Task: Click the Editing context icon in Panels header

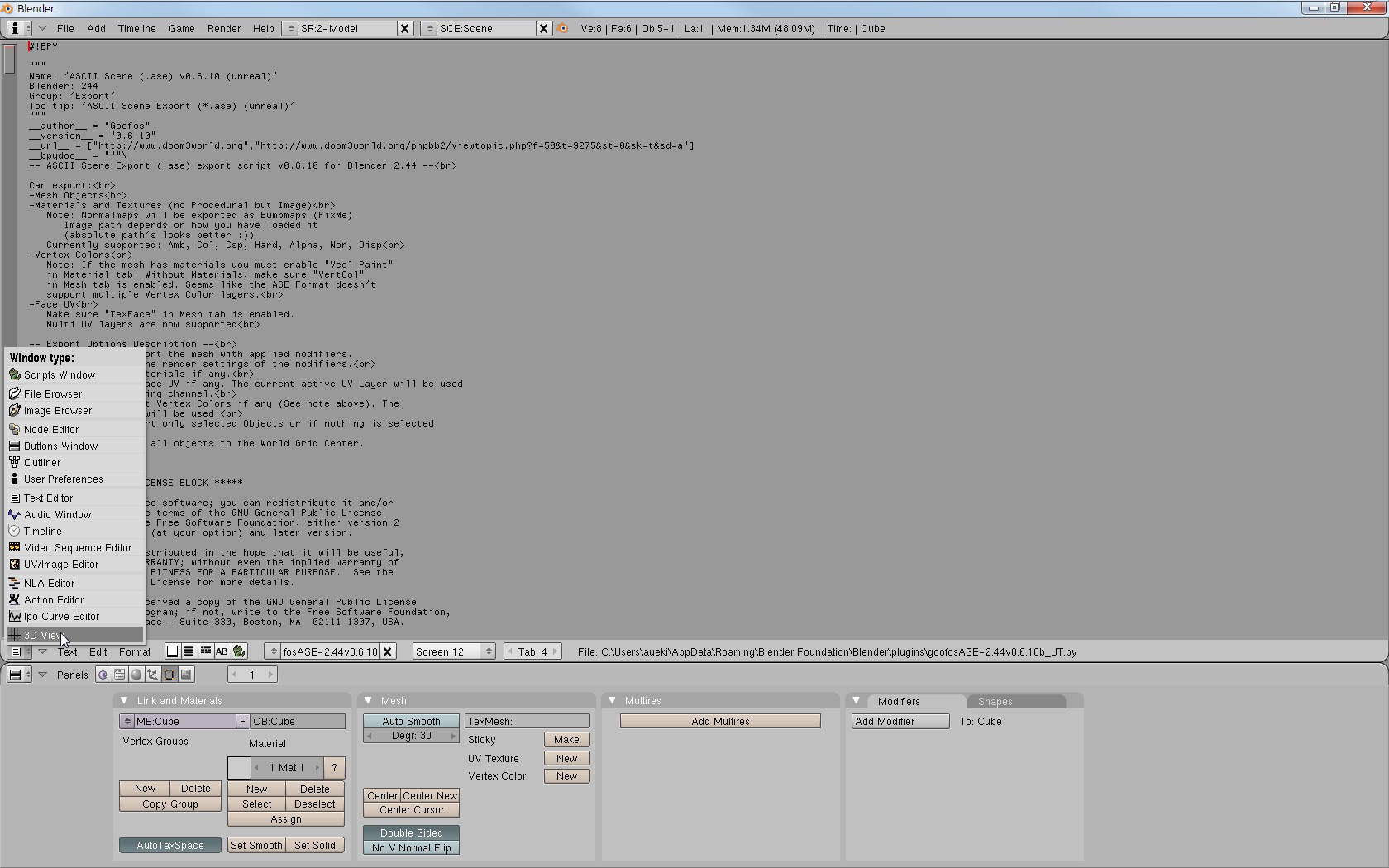Action: [169, 675]
